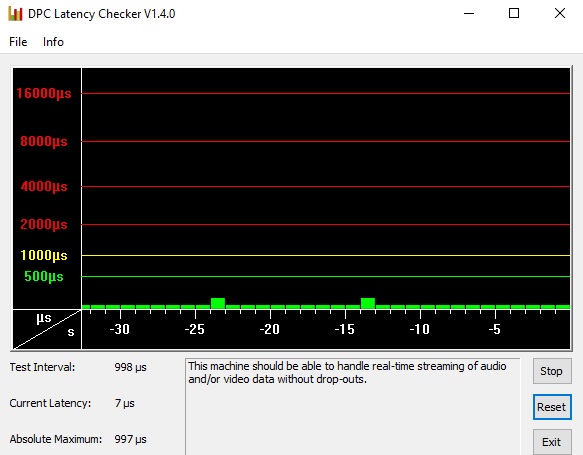
Task: Click the -30 time axis label
Action: [120, 329]
